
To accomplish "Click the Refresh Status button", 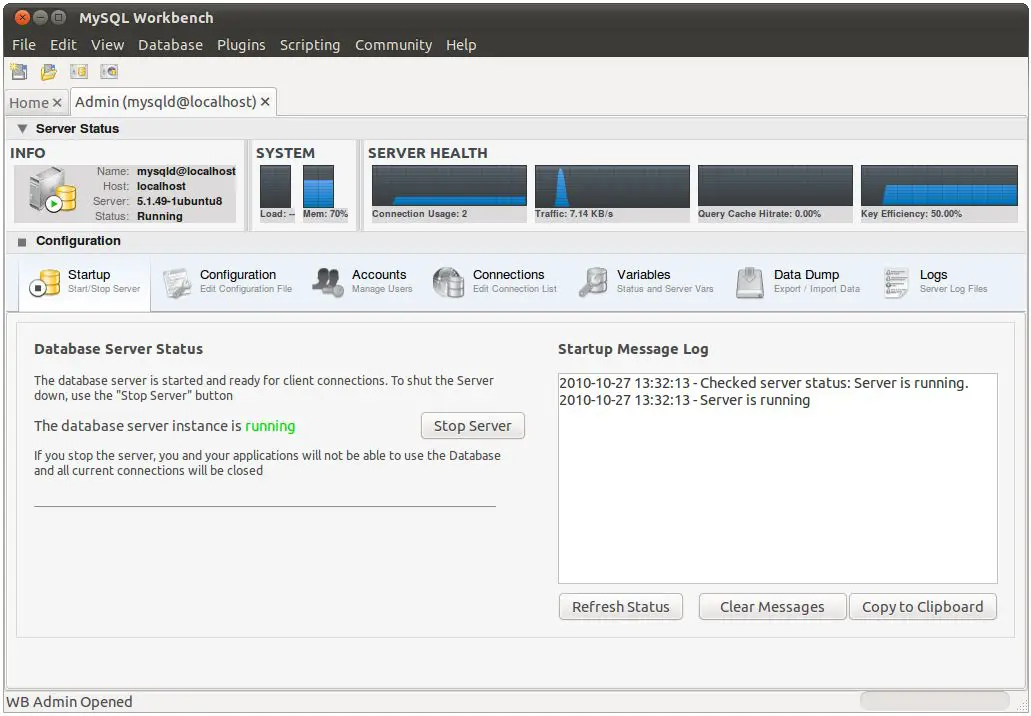I will (620, 607).
